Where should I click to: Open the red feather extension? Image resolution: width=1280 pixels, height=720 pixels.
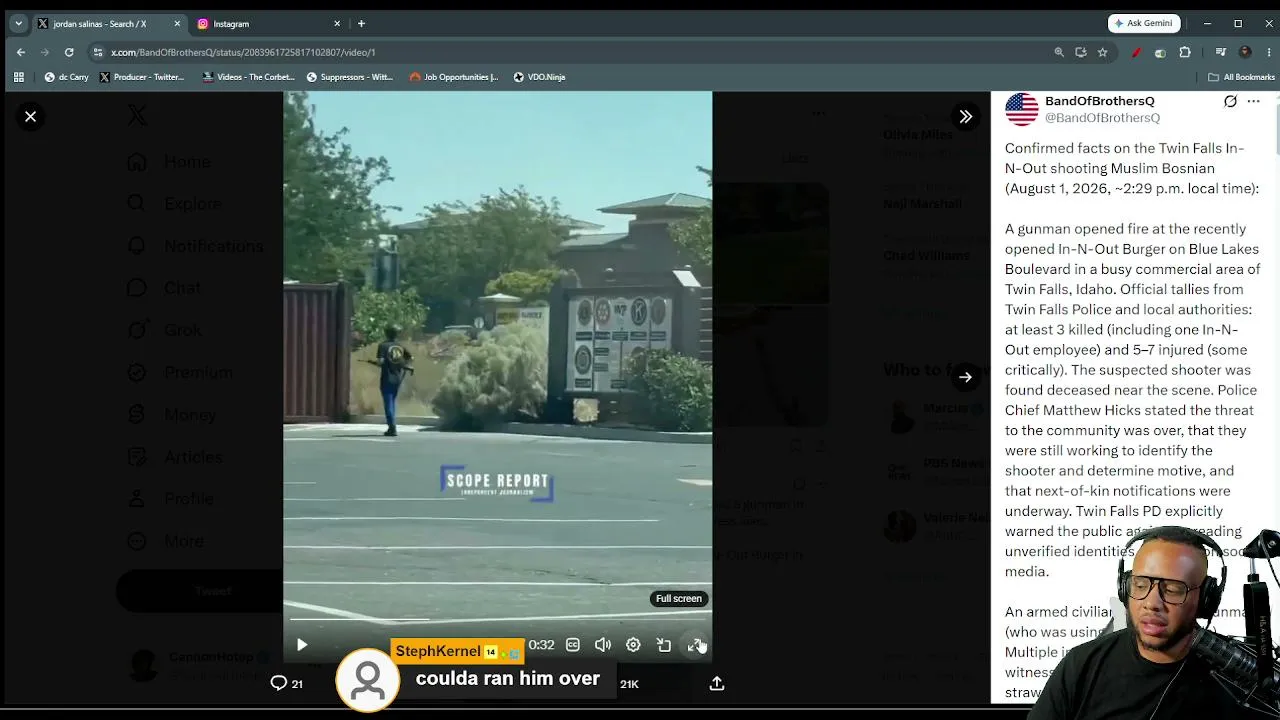tap(1136, 52)
